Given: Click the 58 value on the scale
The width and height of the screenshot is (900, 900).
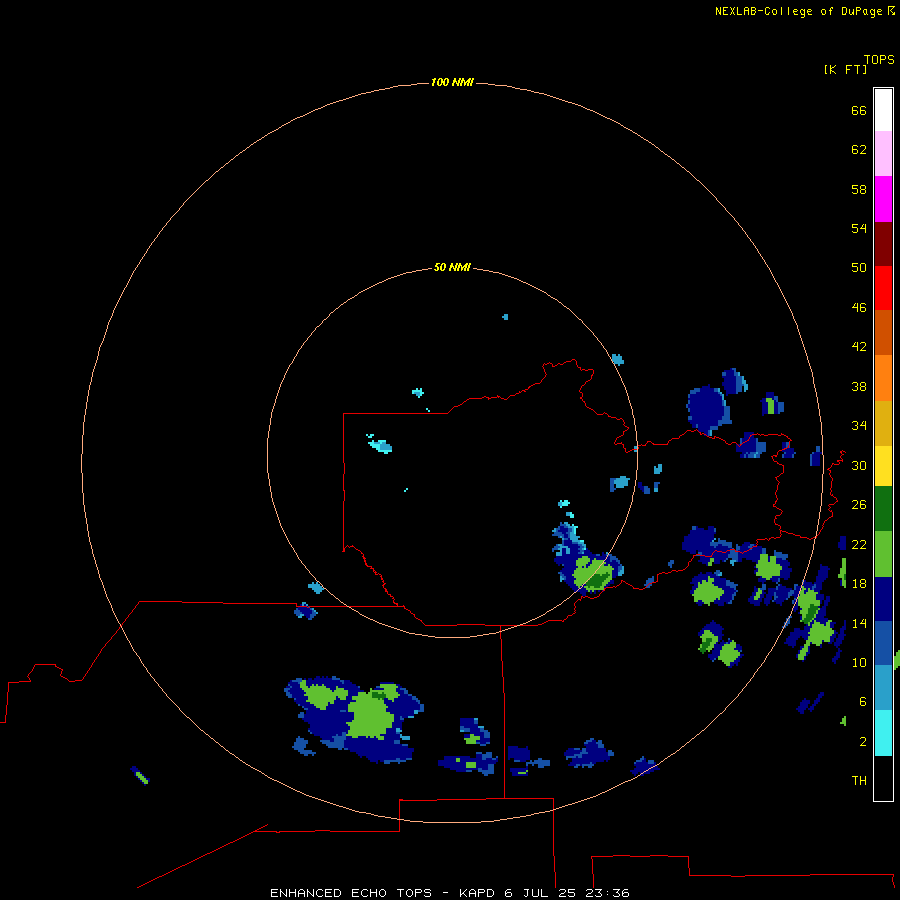Looking at the screenshot, I should pyautogui.click(x=859, y=189).
